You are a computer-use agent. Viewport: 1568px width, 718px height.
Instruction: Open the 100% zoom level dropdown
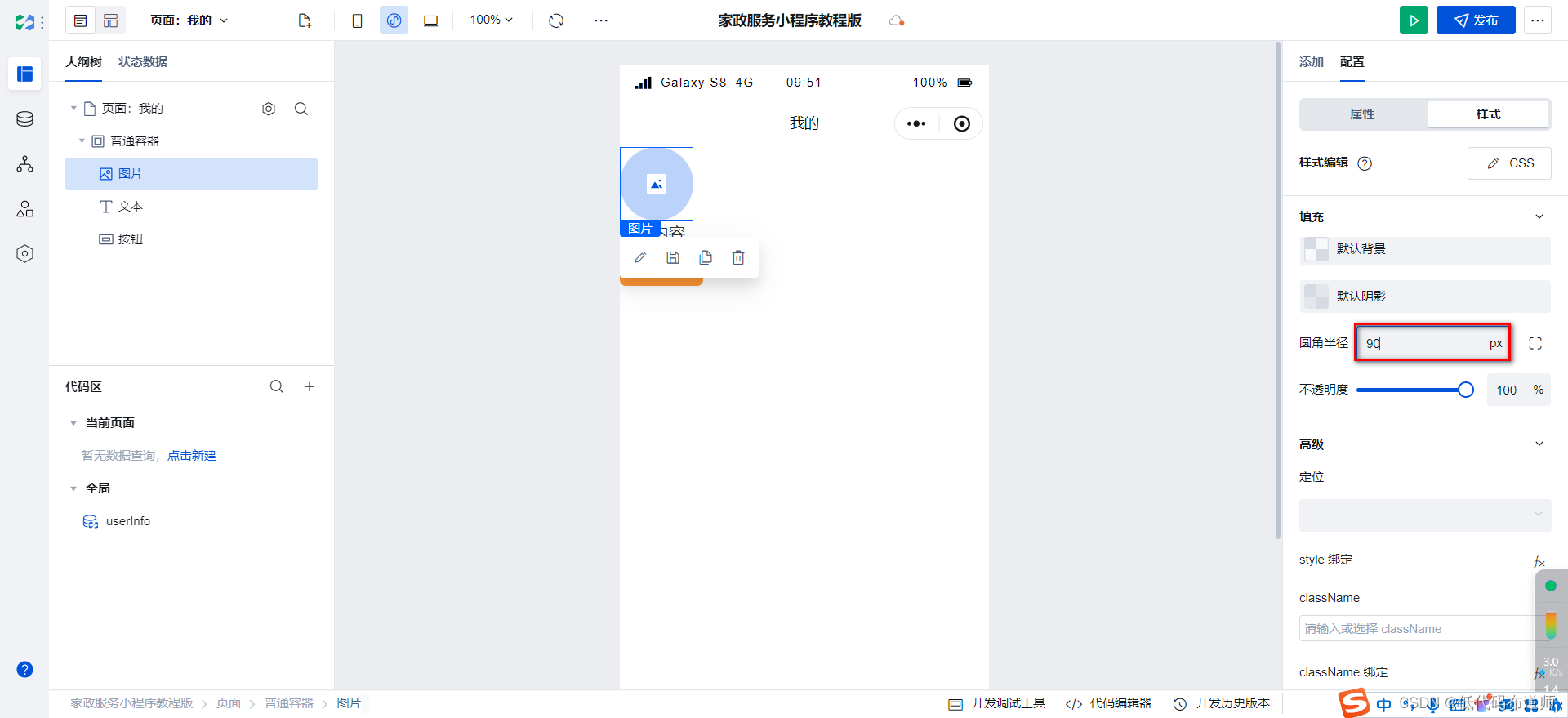pyautogui.click(x=491, y=20)
